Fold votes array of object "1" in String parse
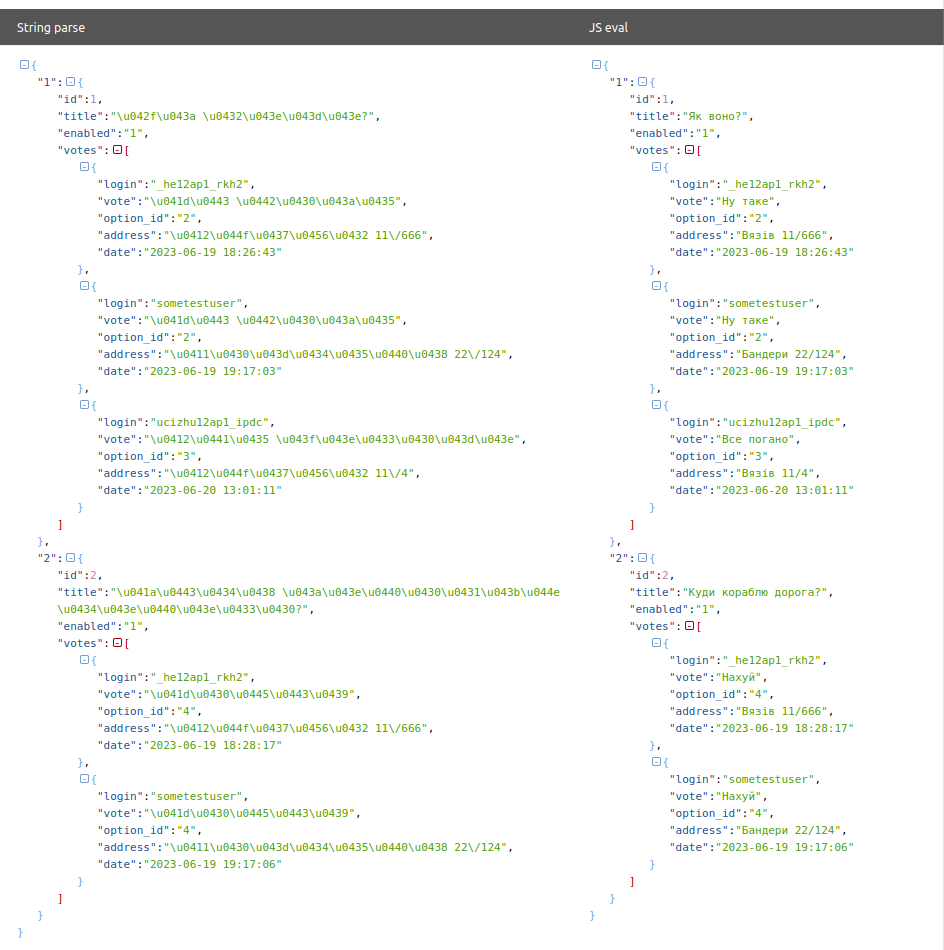This screenshot has width=944, height=950. 117,150
